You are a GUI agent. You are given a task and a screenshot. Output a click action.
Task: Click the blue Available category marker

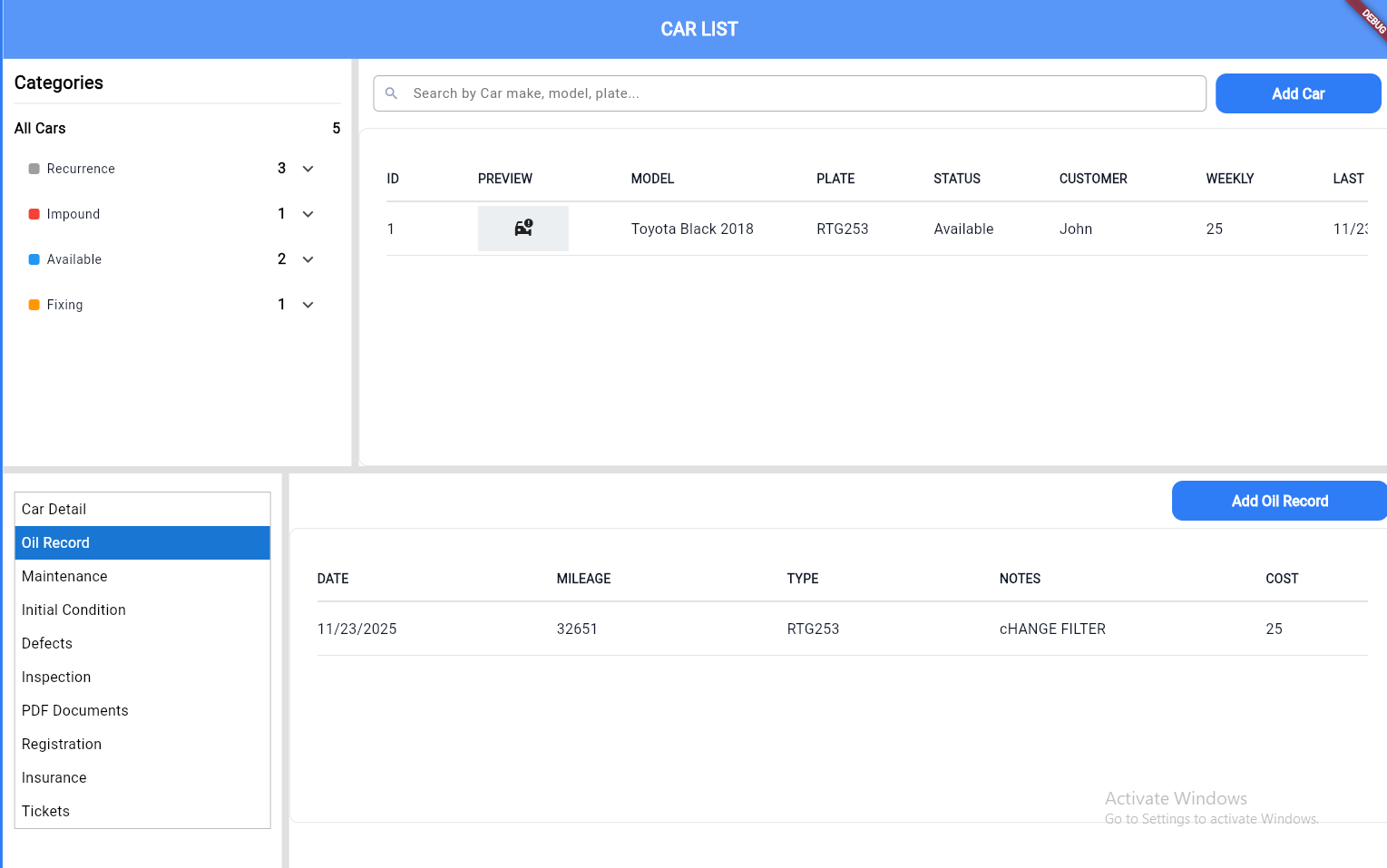tap(34, 259)
